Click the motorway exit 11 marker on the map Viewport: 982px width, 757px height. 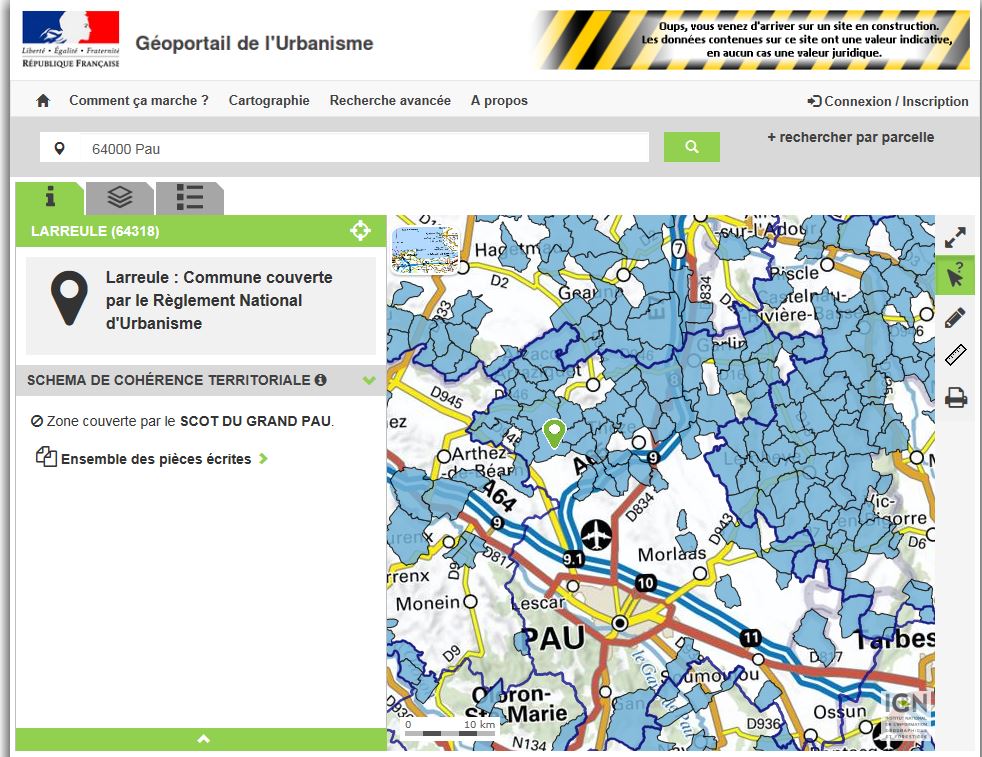click(x=750, y=638)
